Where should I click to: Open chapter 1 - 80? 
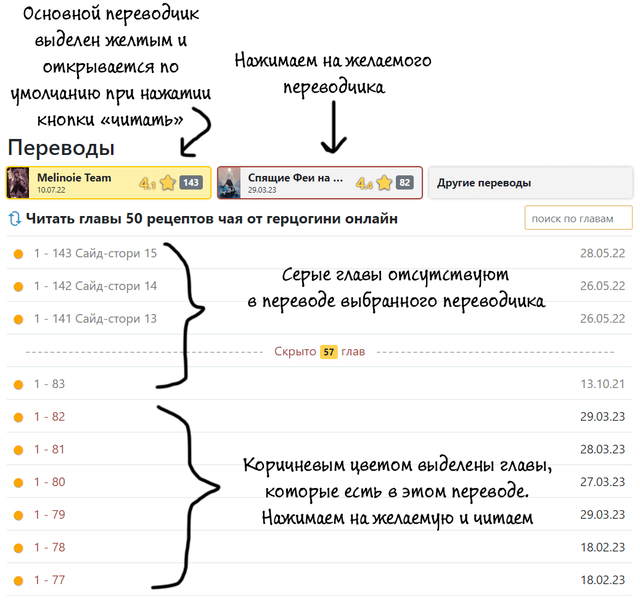click(49, 482)
